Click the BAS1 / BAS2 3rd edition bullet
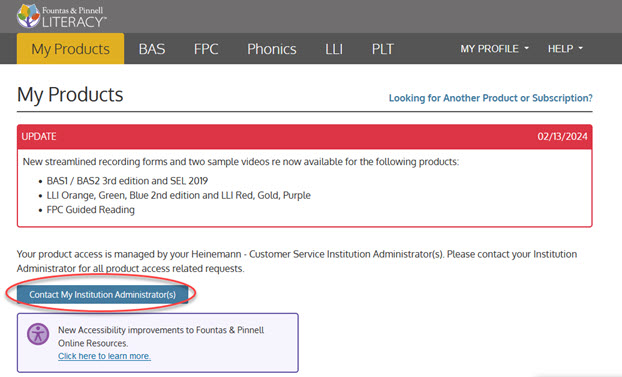The image size is (622, 377). [127, 181]
